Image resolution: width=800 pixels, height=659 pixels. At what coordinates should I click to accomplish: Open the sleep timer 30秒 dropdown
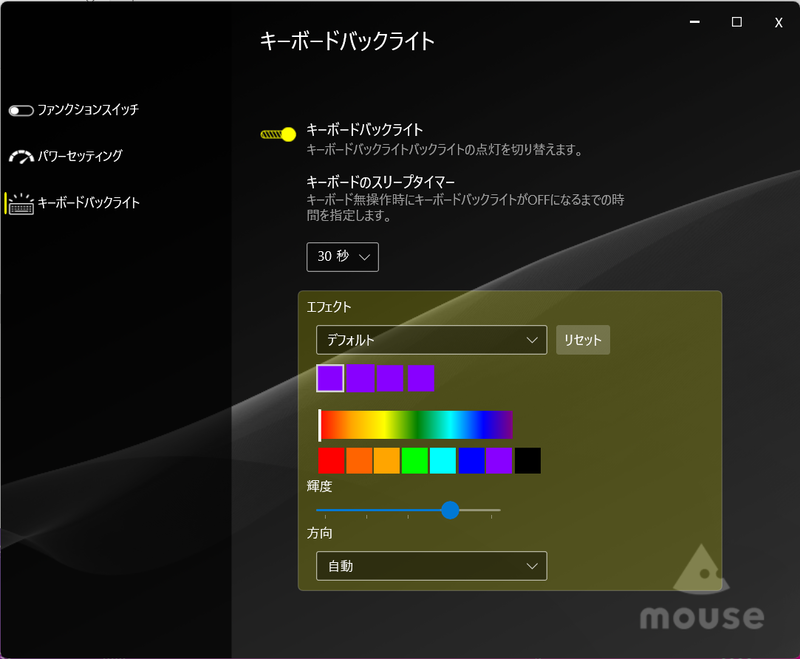click(x=342, y=257)
